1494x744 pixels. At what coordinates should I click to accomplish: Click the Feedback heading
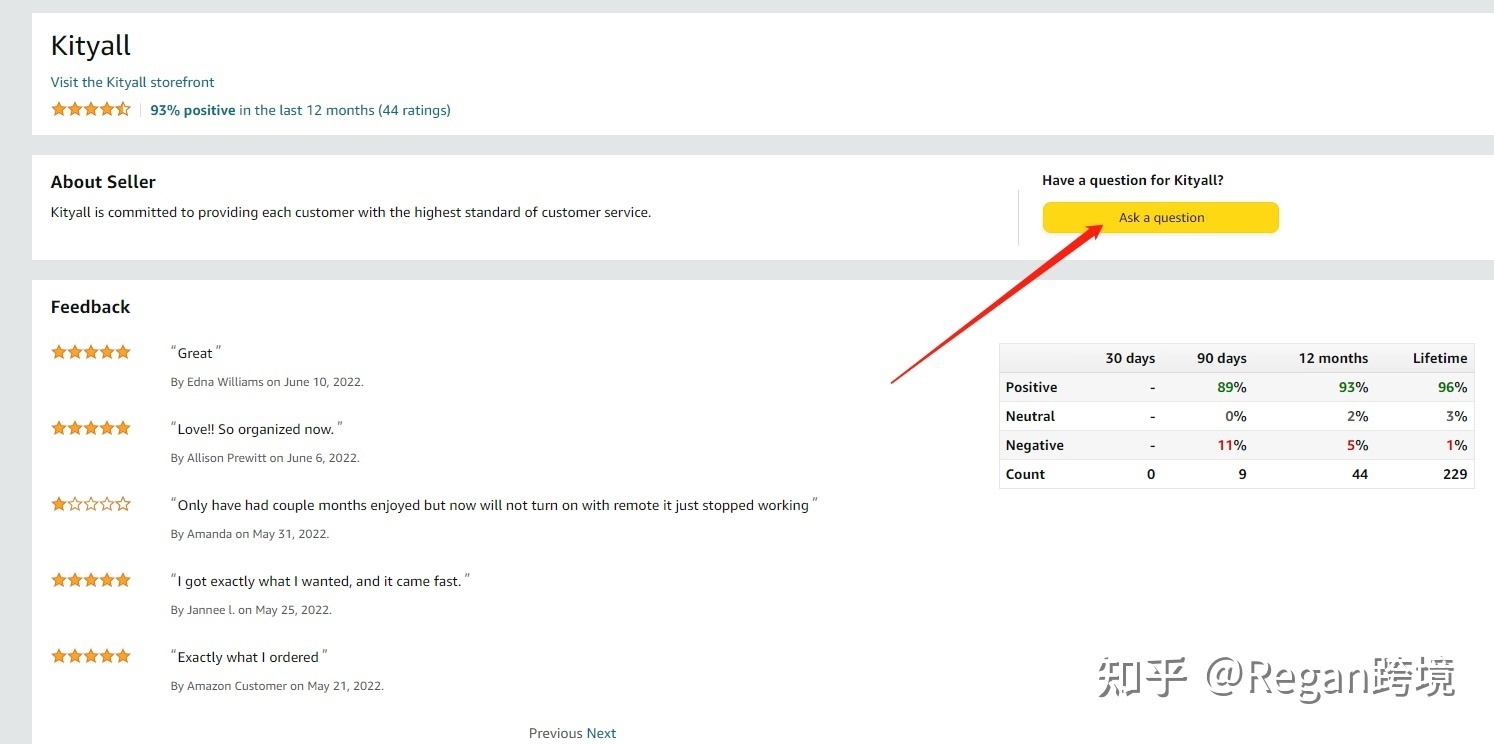click(x=90, y=307)
